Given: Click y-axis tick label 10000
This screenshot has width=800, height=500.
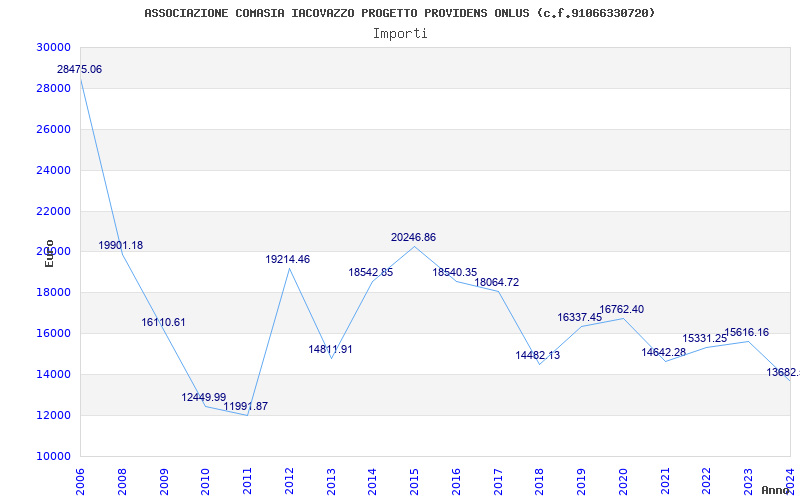Looking at the screenshot, I should [x=54, y=456].
